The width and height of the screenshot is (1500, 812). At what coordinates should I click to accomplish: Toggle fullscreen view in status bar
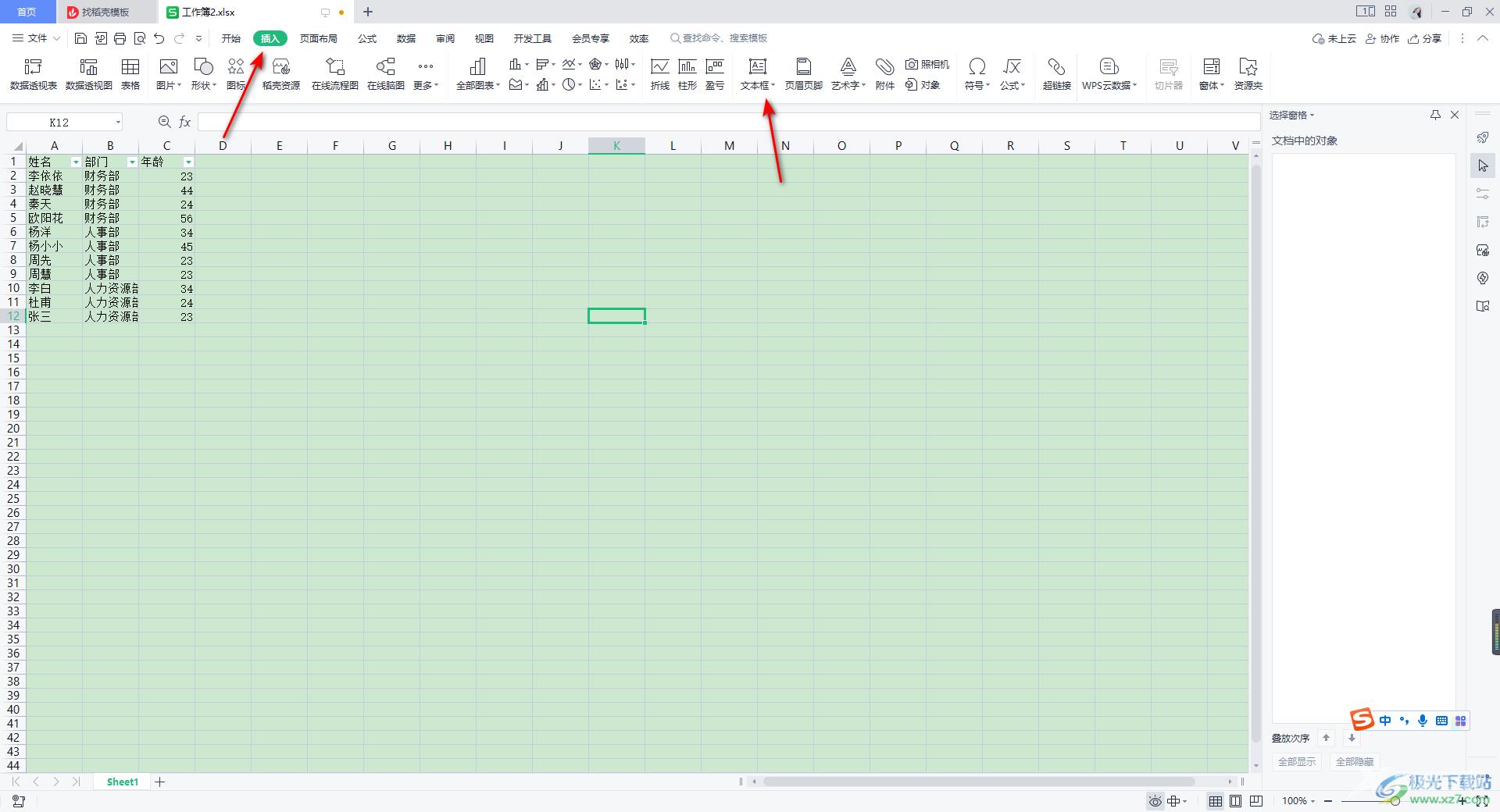[1482, 801]
